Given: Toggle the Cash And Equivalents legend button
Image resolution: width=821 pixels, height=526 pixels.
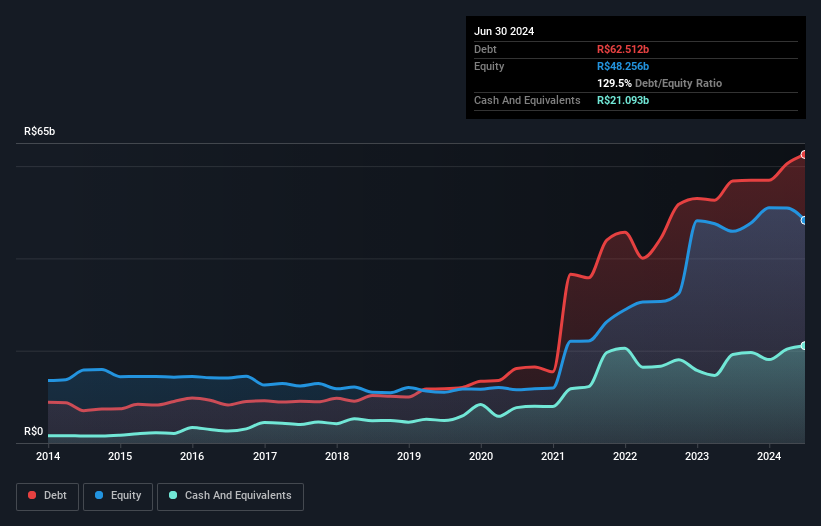Looking at the screenshot, I should (230, 496).
